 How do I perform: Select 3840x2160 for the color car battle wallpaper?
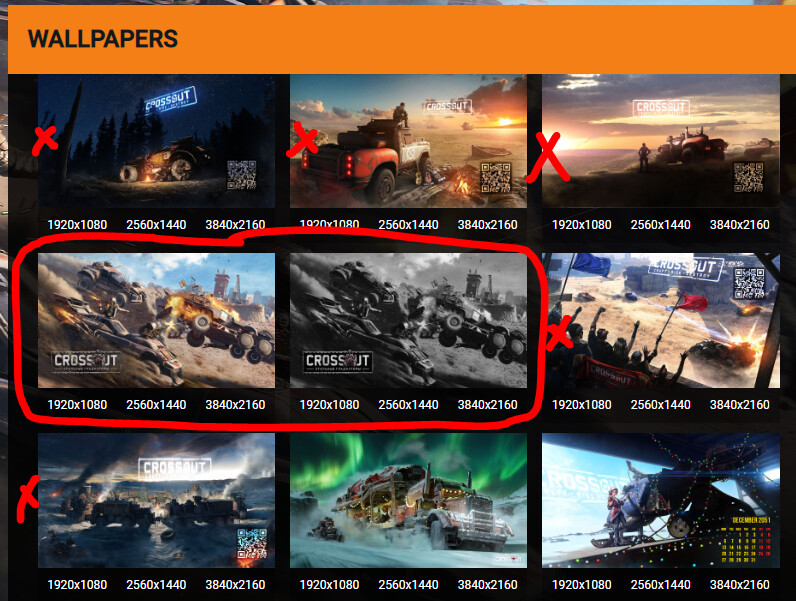click(x=235, y=405)
